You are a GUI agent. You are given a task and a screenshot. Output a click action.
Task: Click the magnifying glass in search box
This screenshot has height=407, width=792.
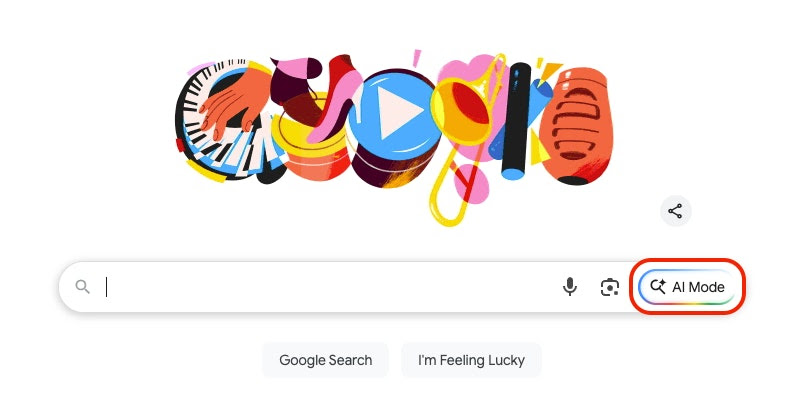pyautogui.click(x=82, y=287)
